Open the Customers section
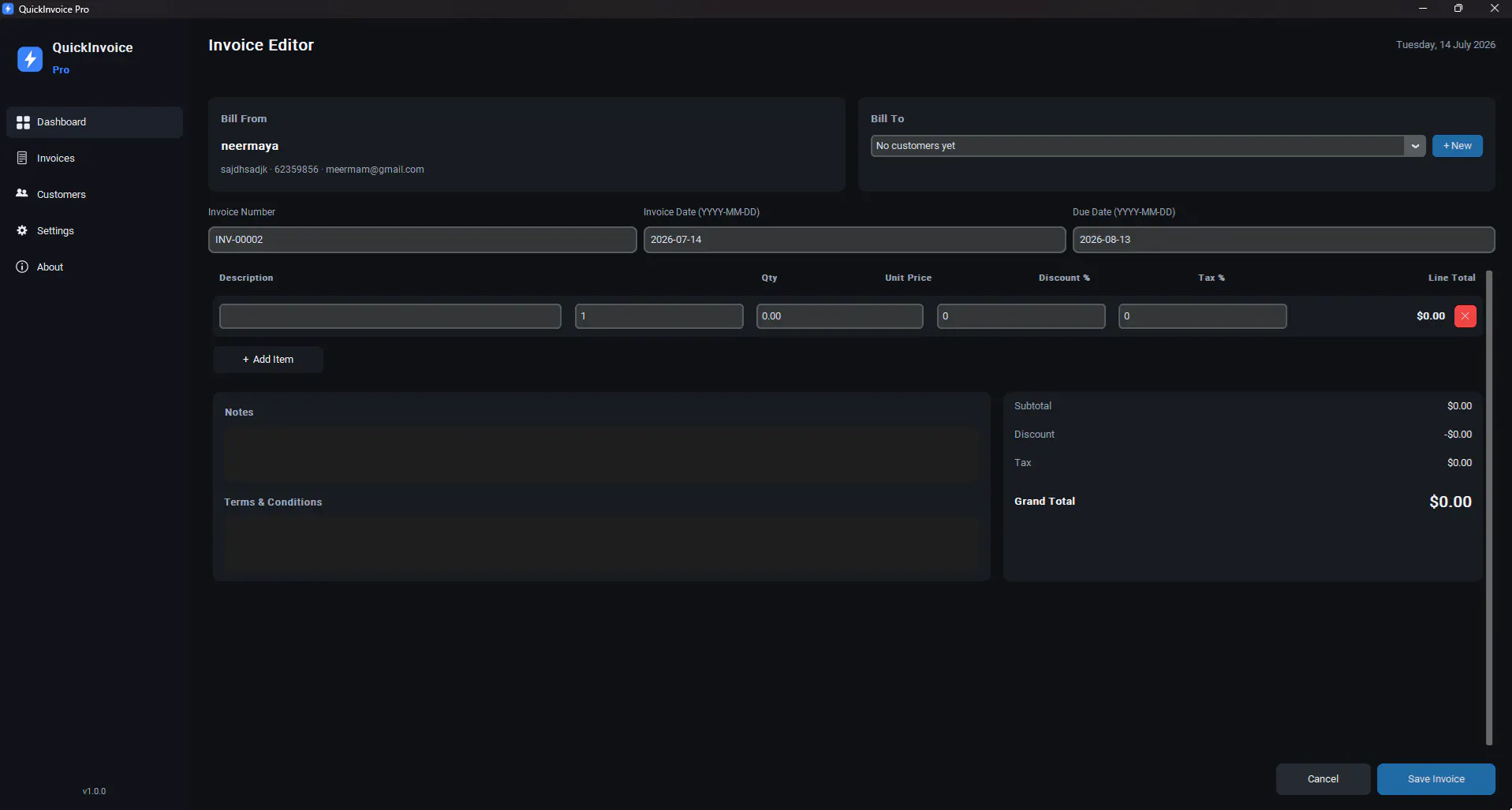 point(95,194)
